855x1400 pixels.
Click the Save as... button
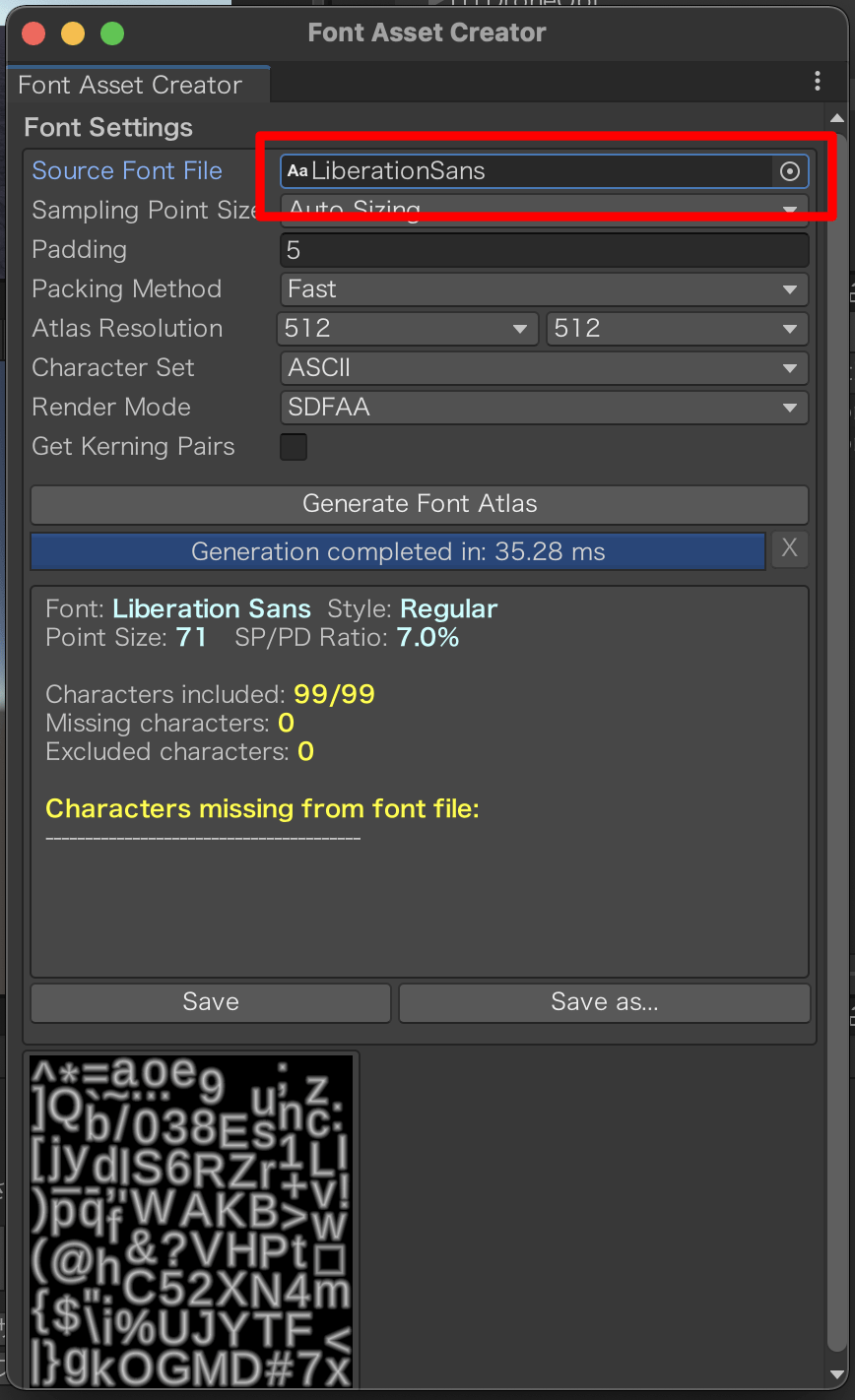604,1002
